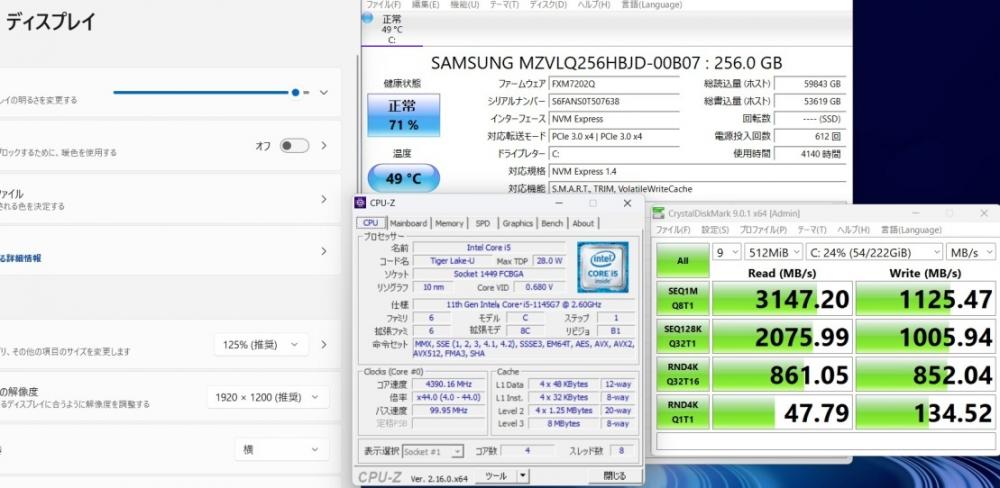The height and width of the screenshot is (488, 1000).
Task: Click the empty comment field in CrystalDiskMark
Action: click(826, 441)
